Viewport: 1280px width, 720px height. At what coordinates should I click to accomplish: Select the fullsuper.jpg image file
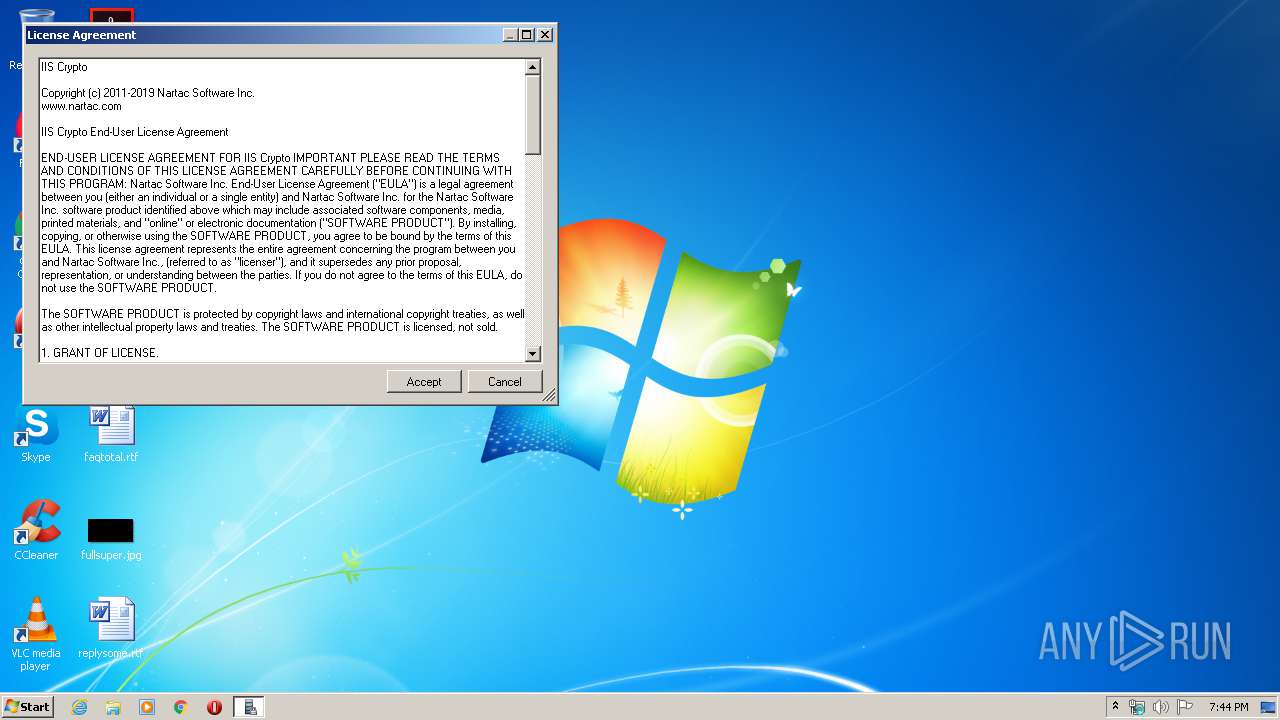tap(111, 539)
